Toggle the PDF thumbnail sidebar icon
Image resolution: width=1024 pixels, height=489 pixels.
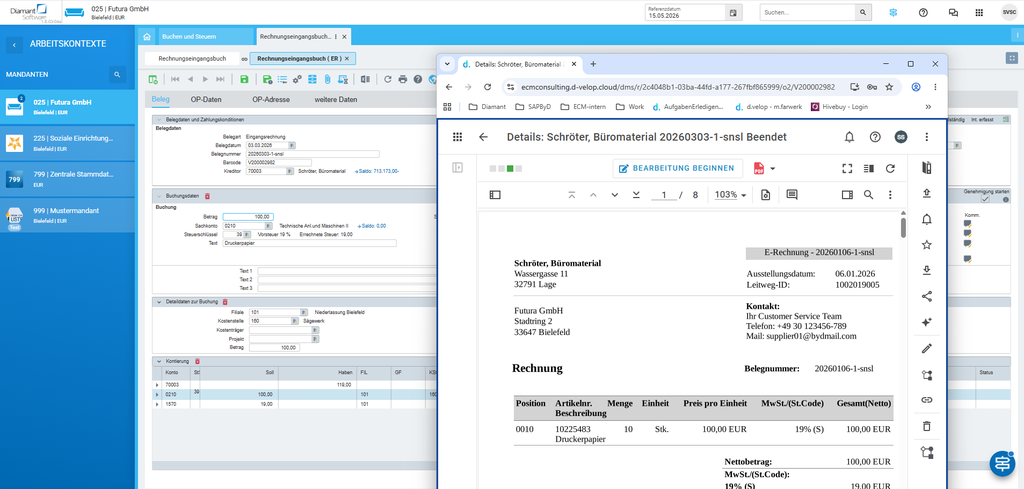(494, 195)
